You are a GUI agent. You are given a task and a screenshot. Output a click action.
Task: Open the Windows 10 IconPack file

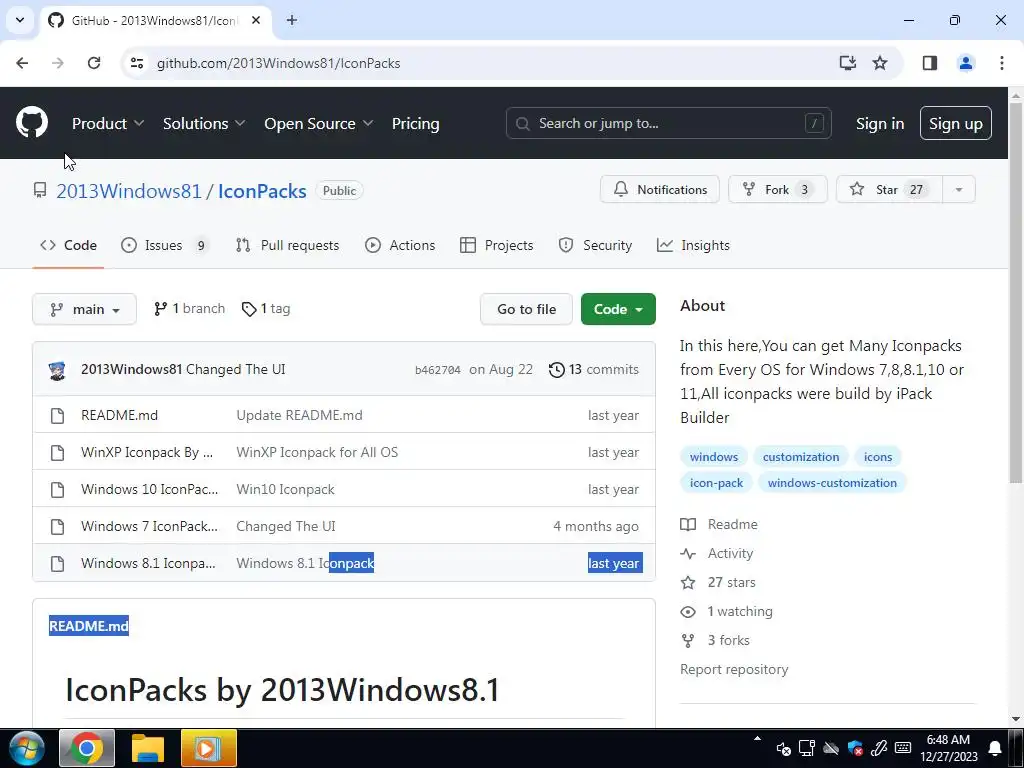click(150, 489)
